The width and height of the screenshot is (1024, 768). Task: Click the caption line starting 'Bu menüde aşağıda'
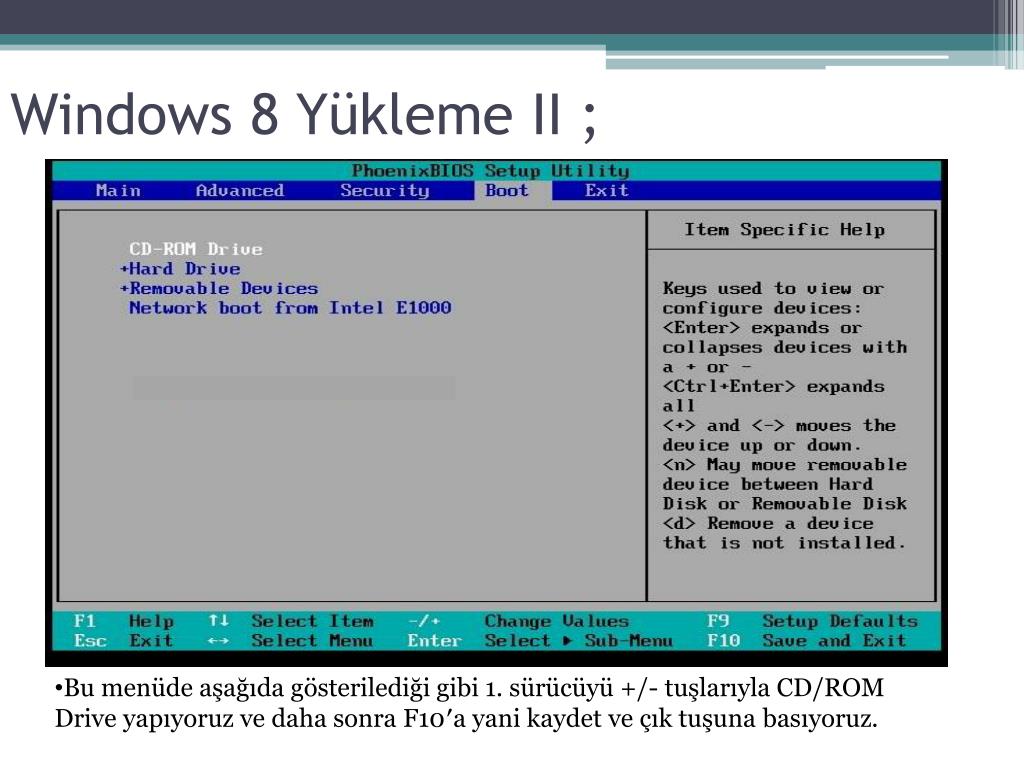pos(470,688)
